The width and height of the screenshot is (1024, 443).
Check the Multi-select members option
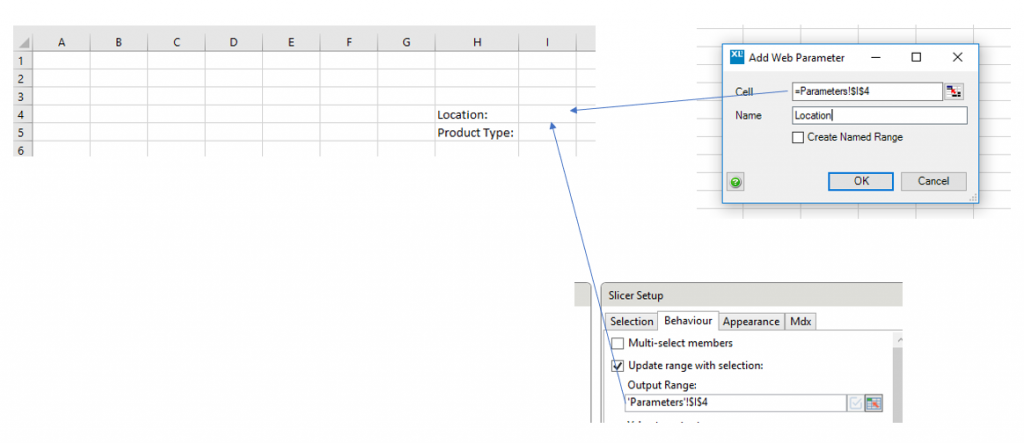[x=617, y=343]
